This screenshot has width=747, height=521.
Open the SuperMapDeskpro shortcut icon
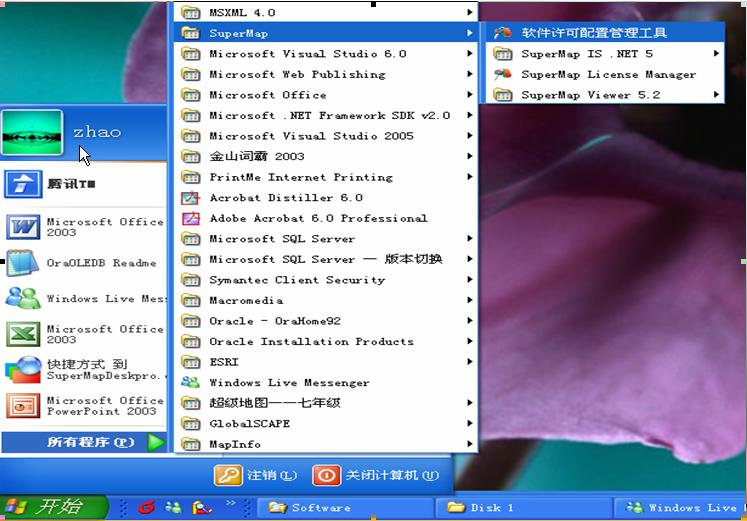(23, 370)
